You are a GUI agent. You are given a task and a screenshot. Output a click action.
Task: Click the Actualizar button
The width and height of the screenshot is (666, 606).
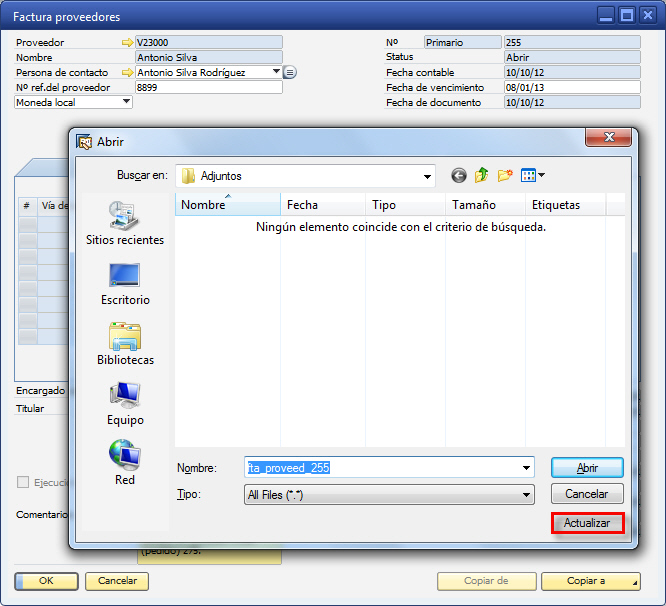tap(587, 523)
